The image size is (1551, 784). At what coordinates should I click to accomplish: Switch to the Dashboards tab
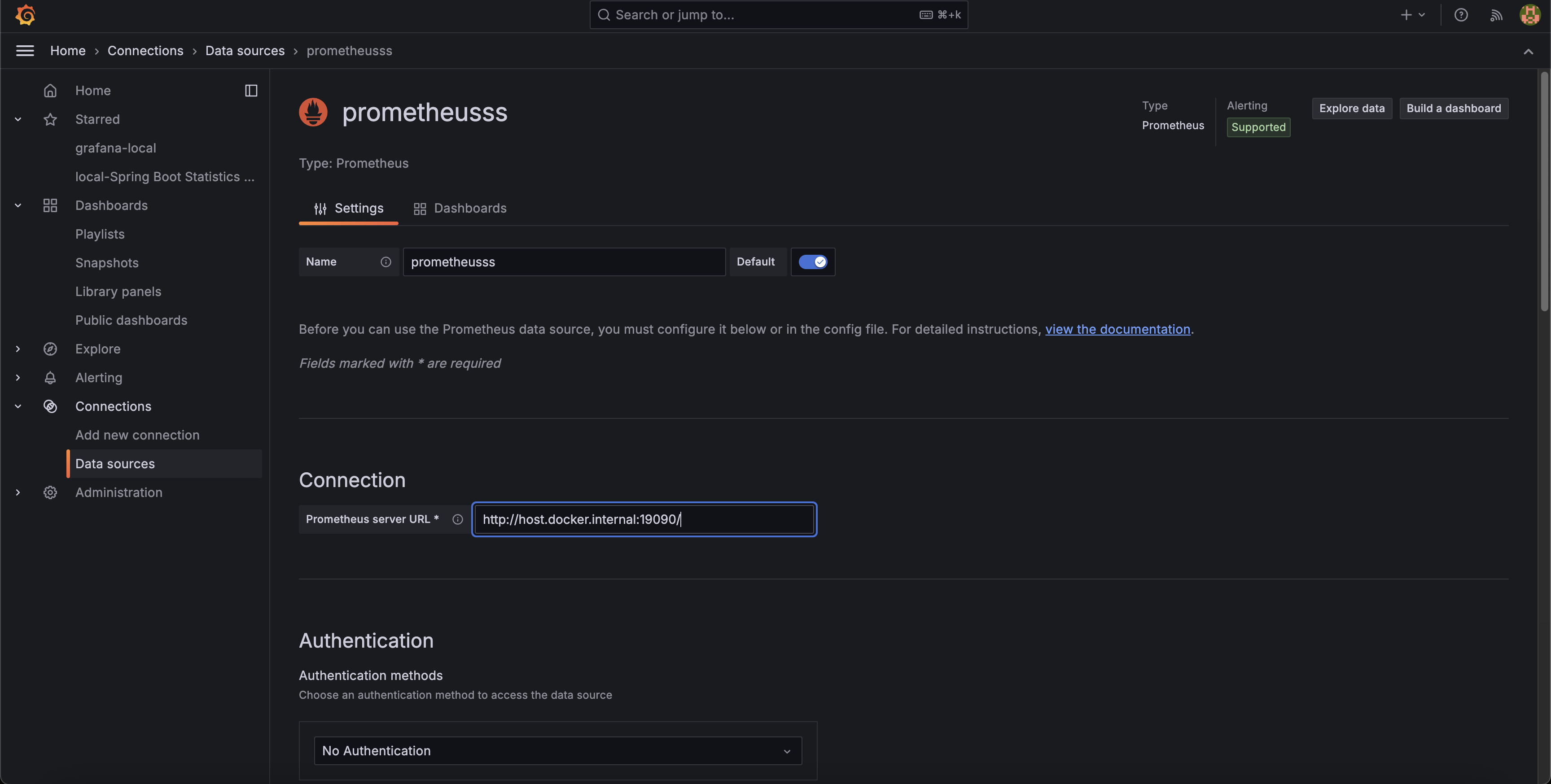(460, 208)
